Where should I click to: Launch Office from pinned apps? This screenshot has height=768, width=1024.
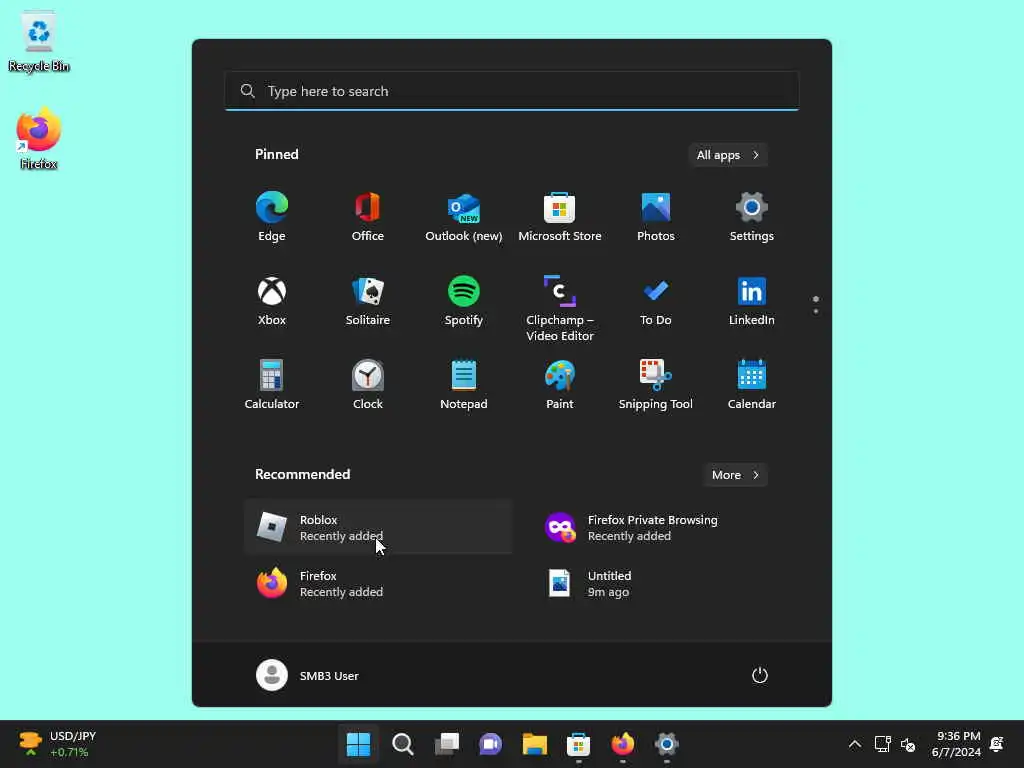(x=368, y=217)
